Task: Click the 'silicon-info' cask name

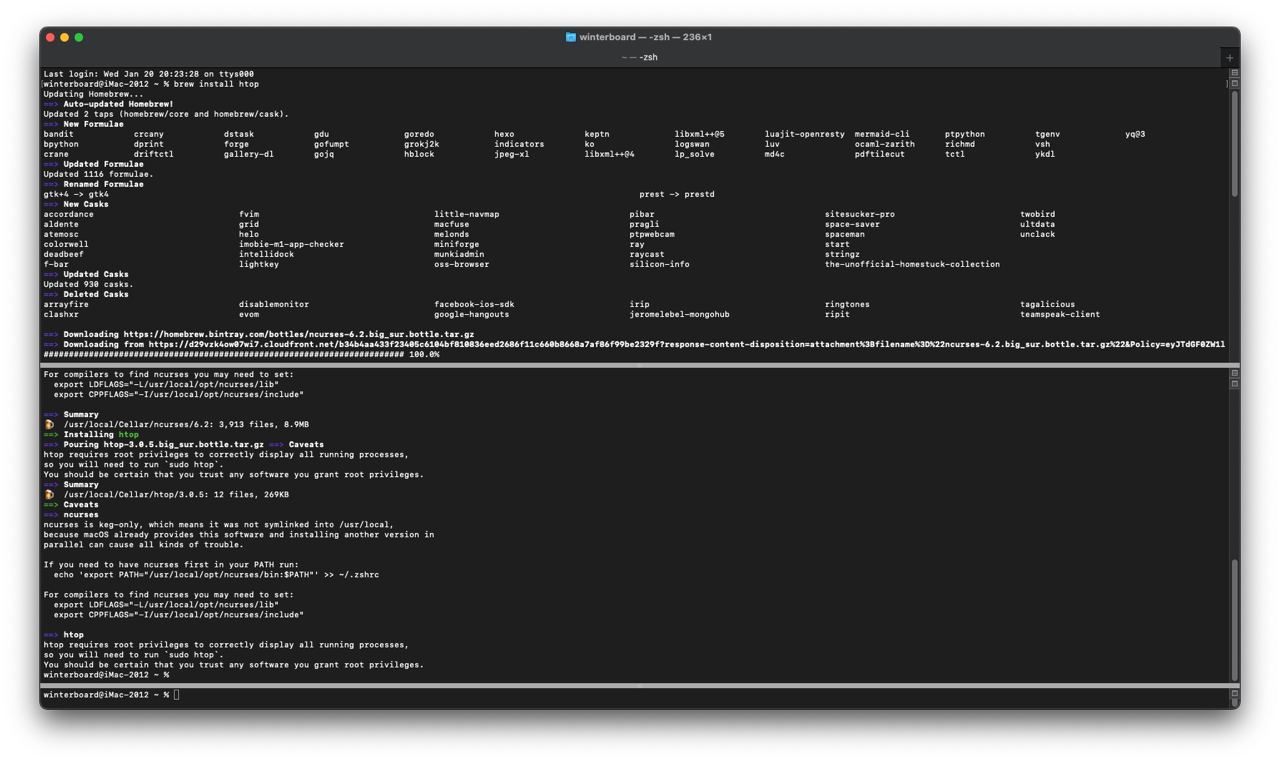Action: pos(660,264)
